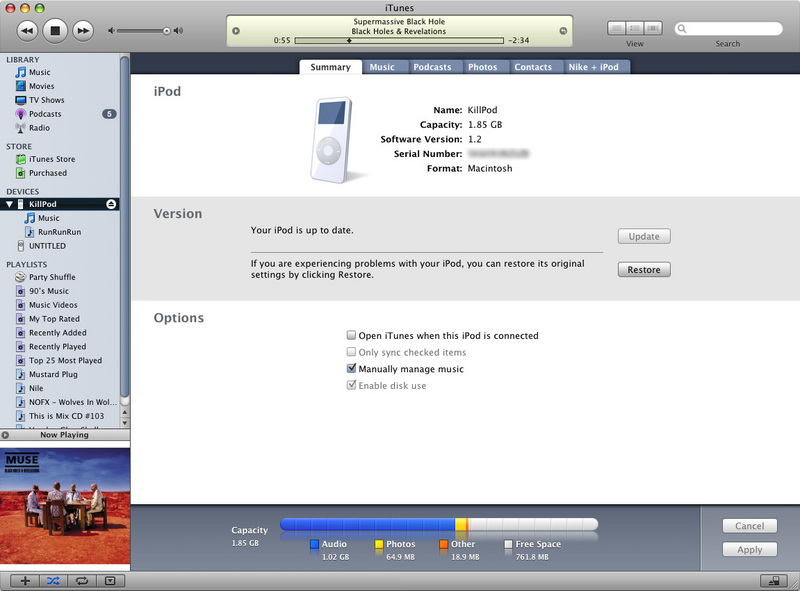The height and width of the screenshot is (591, 800).
Task: Adjust the volume slider knob
Action: pos(166,31)
